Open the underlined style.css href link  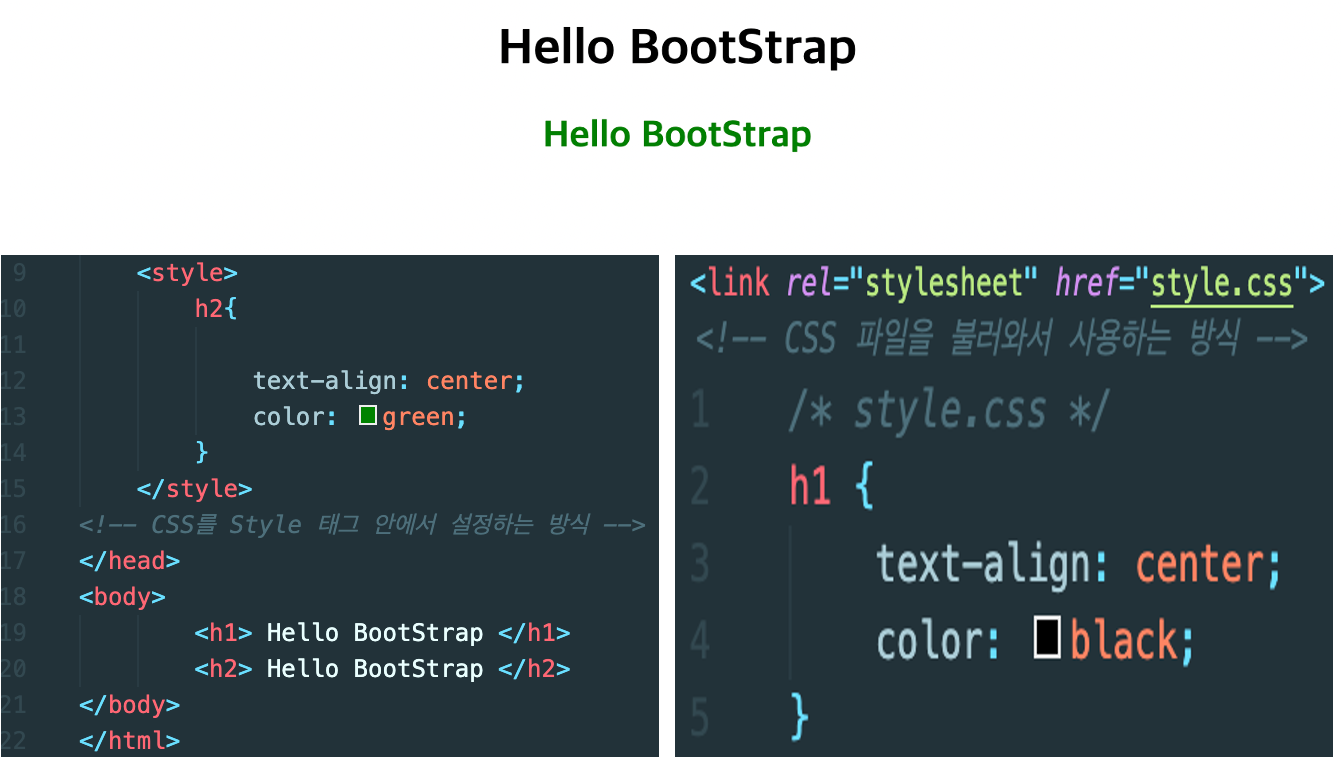[x=1222, y=284]
